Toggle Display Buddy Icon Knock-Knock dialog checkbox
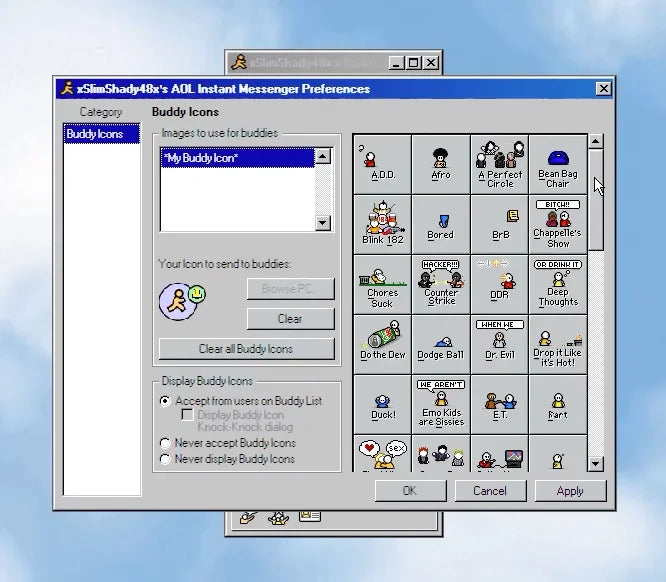The width and height of the screenshot is (666, 582). pos(187,414)
